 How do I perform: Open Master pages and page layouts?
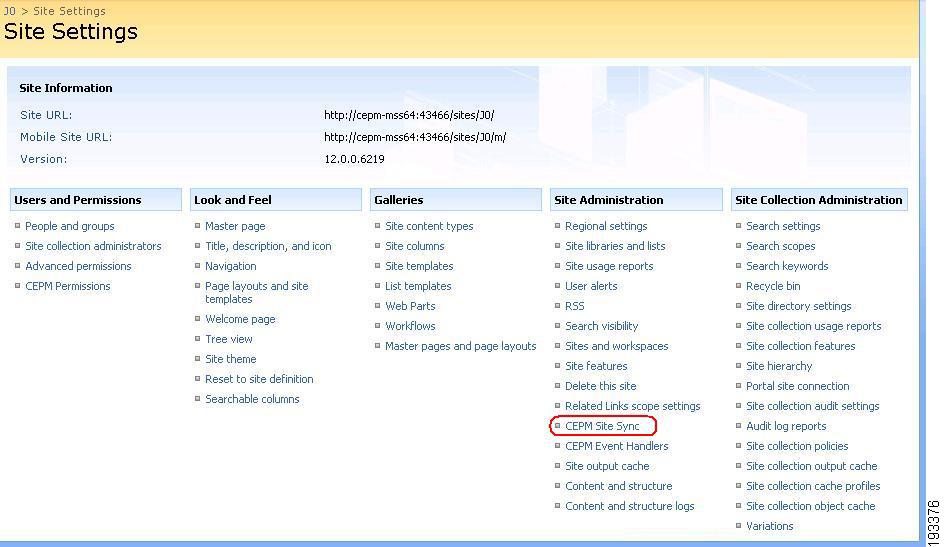(460, 346)
